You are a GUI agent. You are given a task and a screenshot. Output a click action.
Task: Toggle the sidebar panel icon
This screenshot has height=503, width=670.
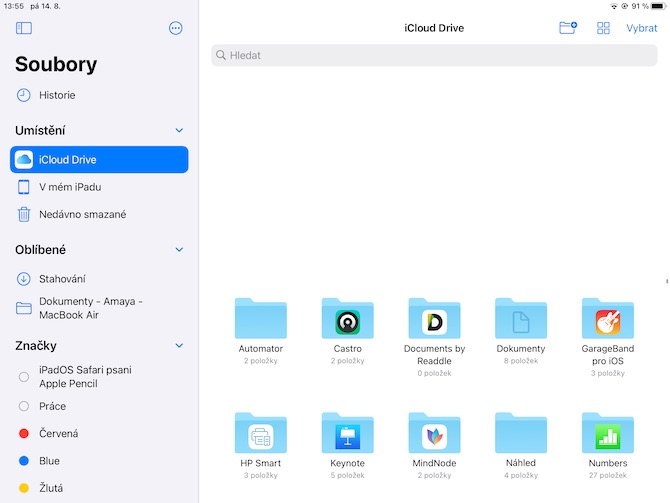(24, 28)
